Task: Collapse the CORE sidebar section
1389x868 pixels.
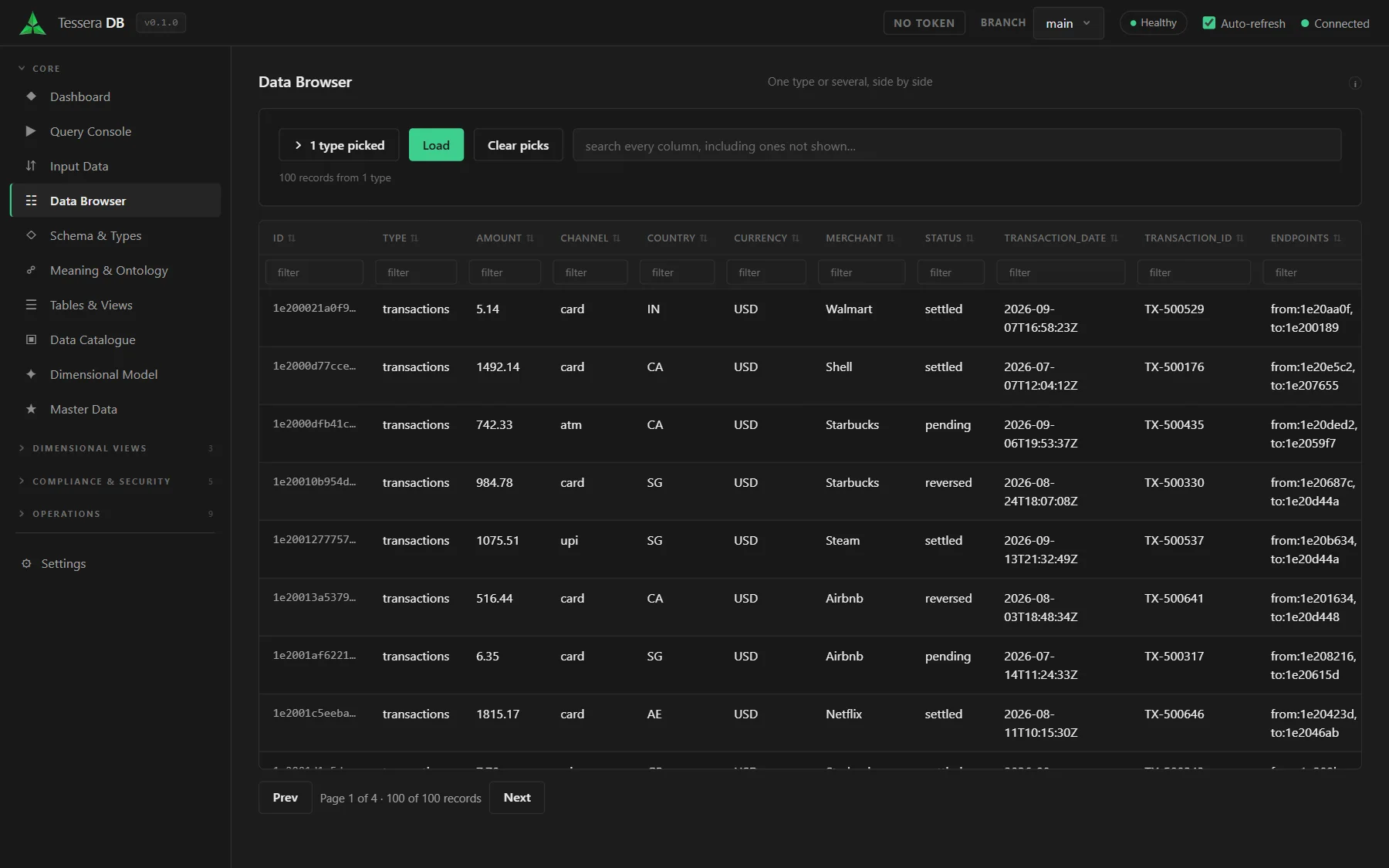Action: point(39,69)
